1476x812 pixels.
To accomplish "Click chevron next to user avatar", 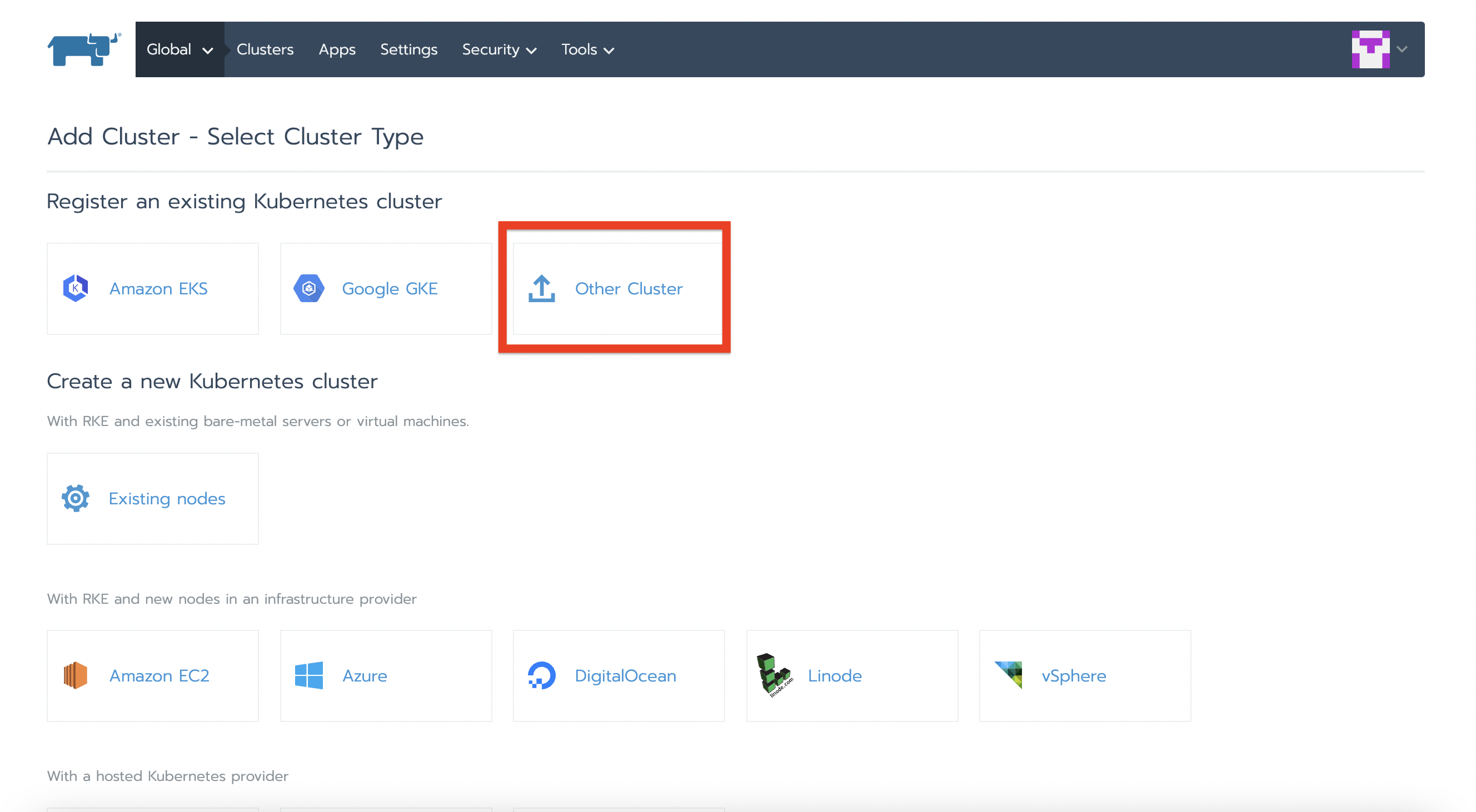I will tap(1402, 49).
